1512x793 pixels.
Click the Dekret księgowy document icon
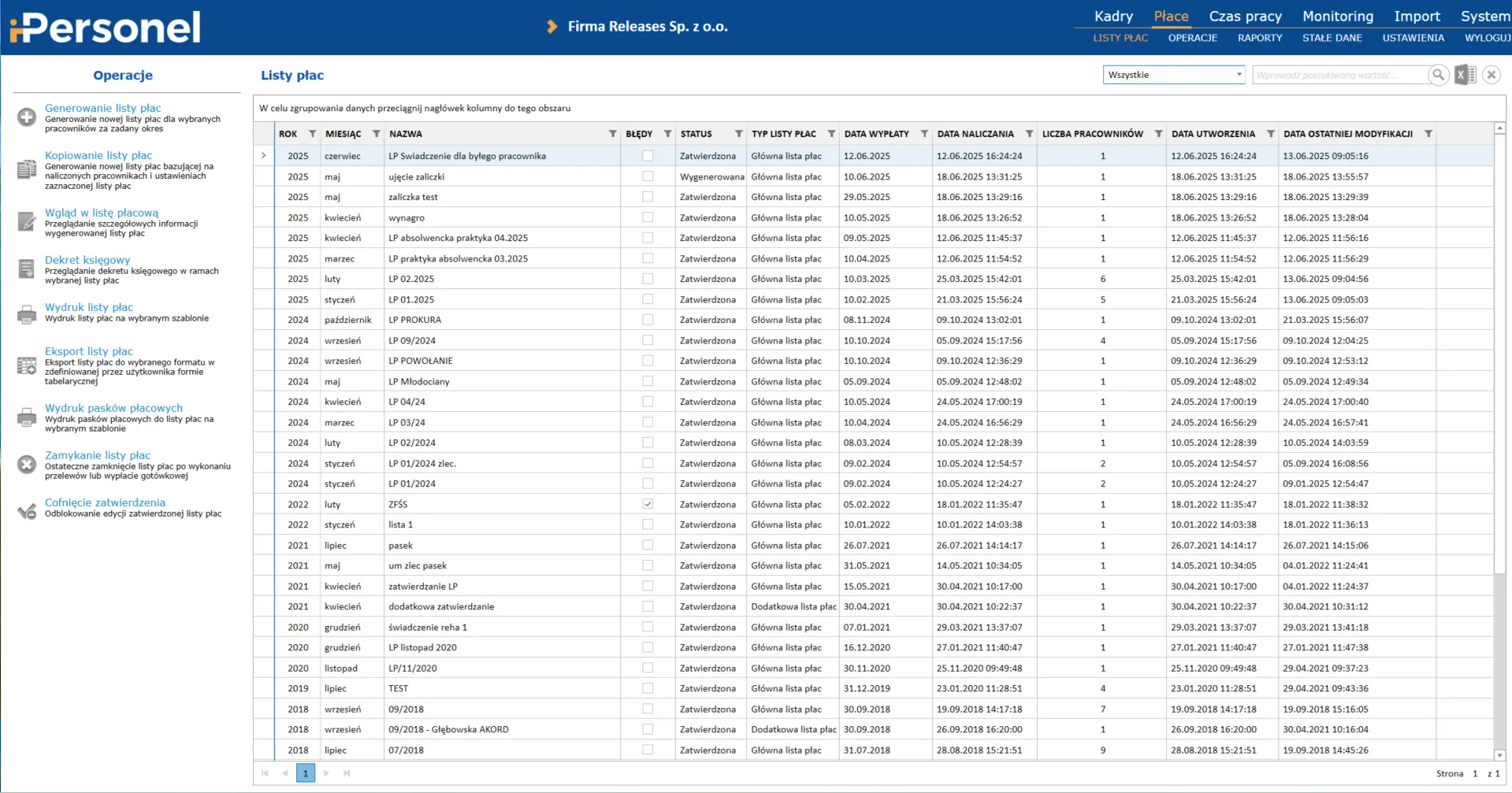pos(27,269)
